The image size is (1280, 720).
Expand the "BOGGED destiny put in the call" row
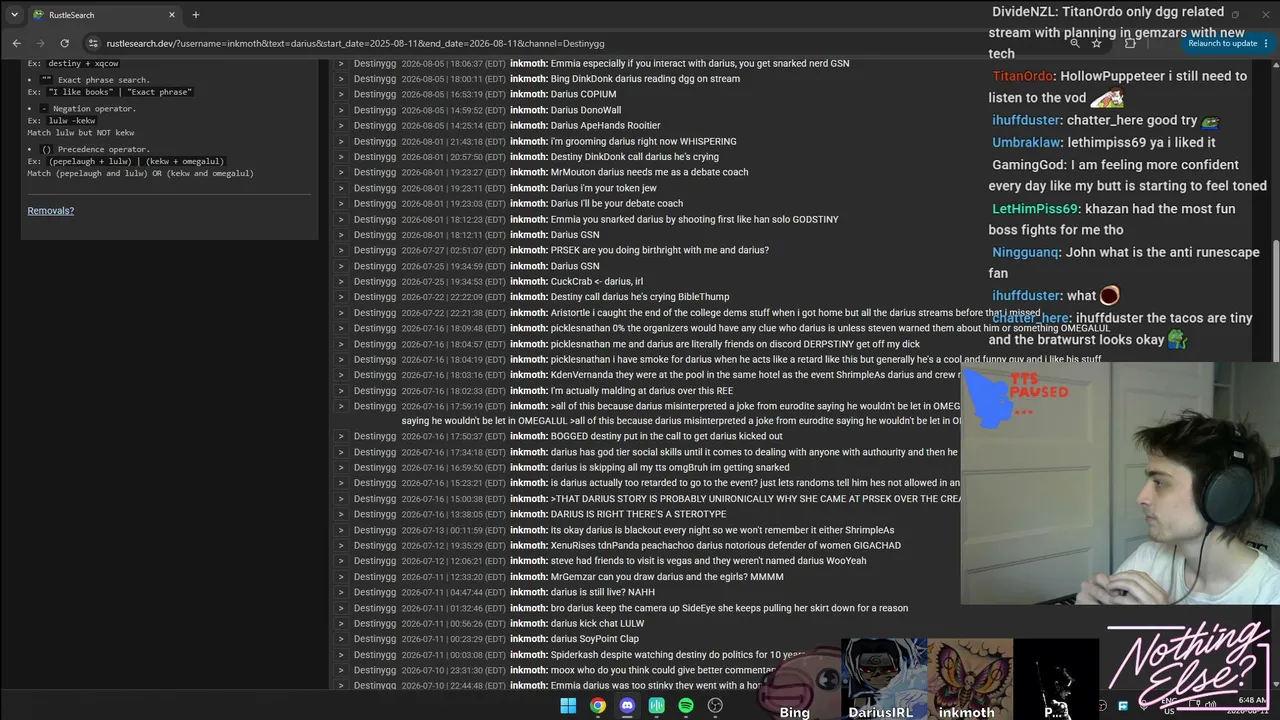point(341,436)
